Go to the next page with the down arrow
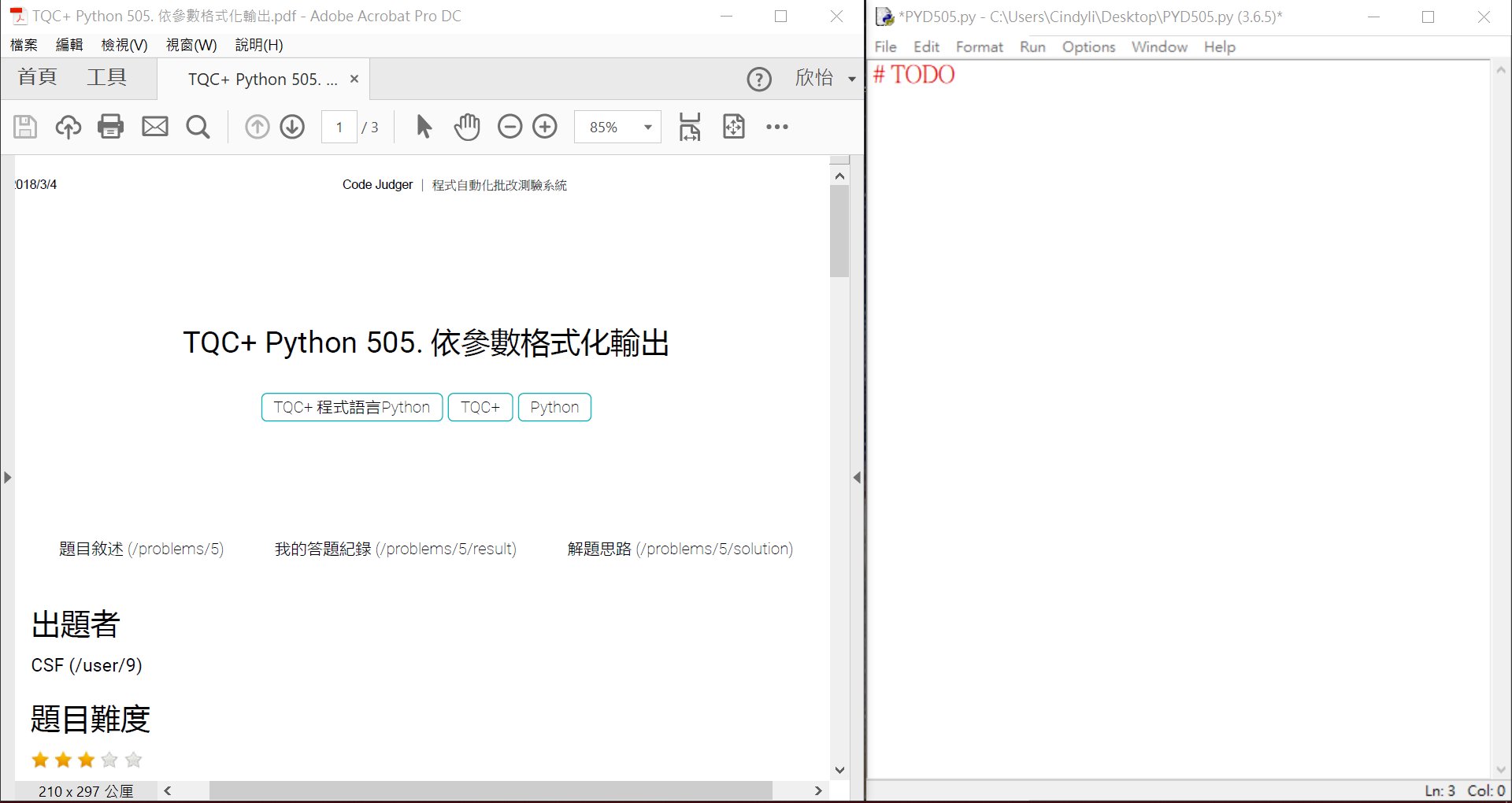 click(292, 127)
